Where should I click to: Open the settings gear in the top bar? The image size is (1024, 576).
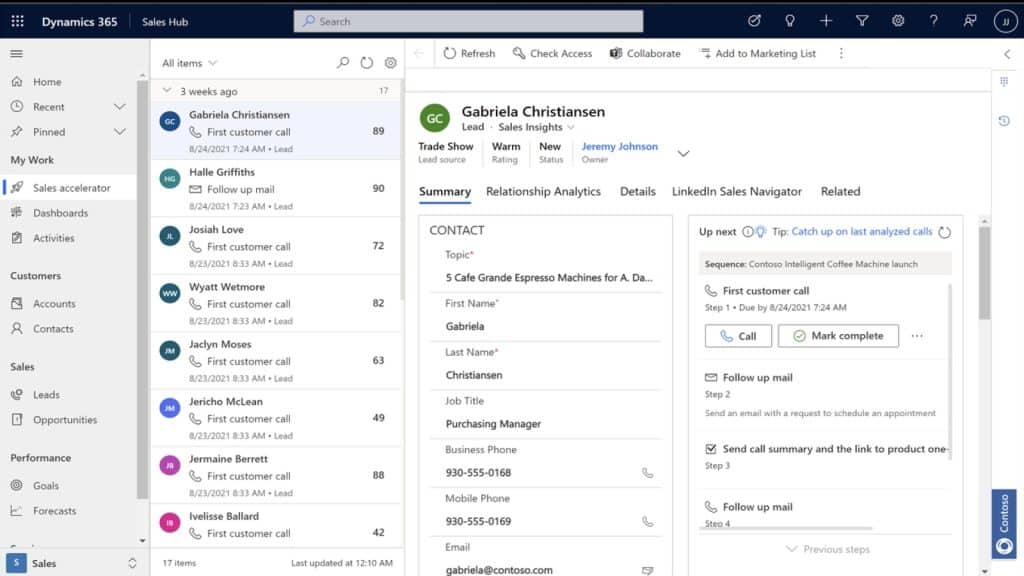pyautogui.click(x=897, y=20)
